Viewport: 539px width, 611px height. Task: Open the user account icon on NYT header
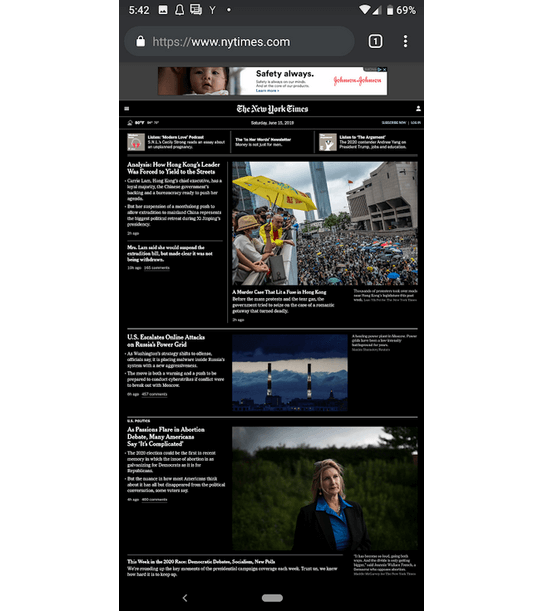[418, 109]
